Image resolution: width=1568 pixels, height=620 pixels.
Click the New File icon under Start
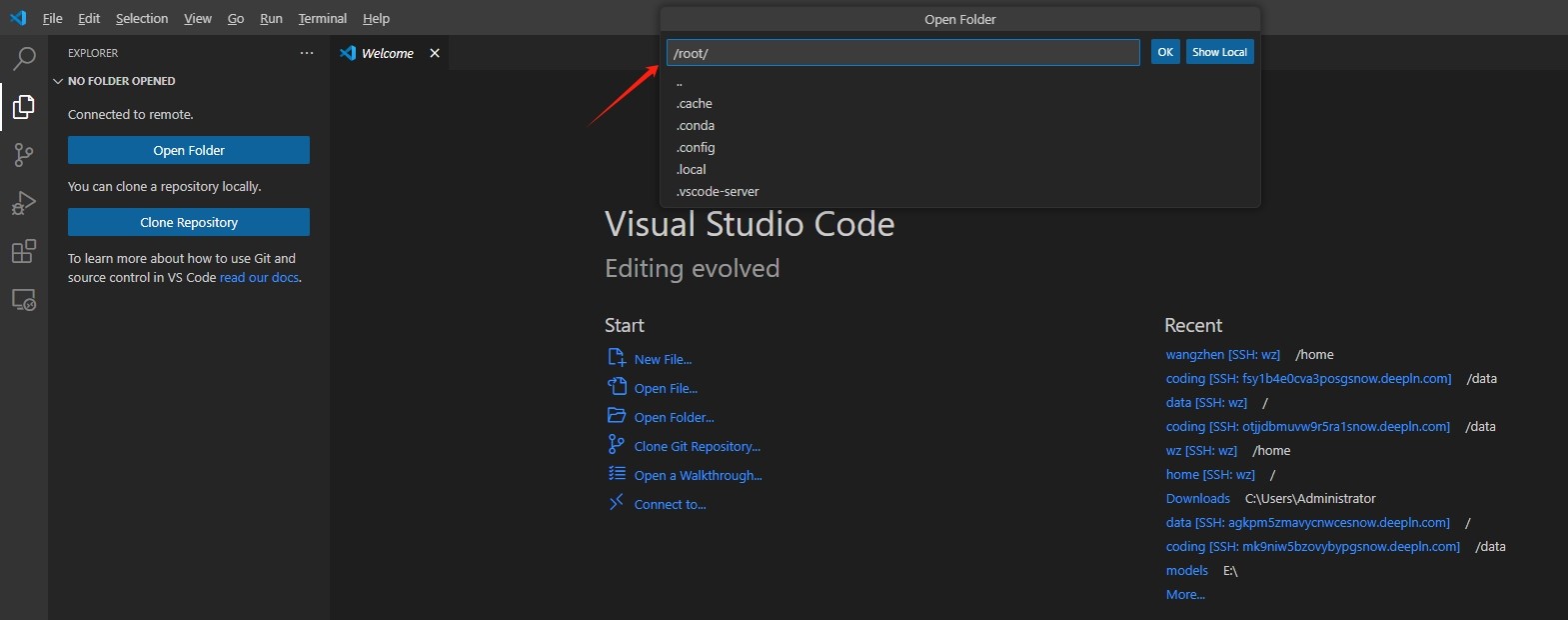pos(617,358)
